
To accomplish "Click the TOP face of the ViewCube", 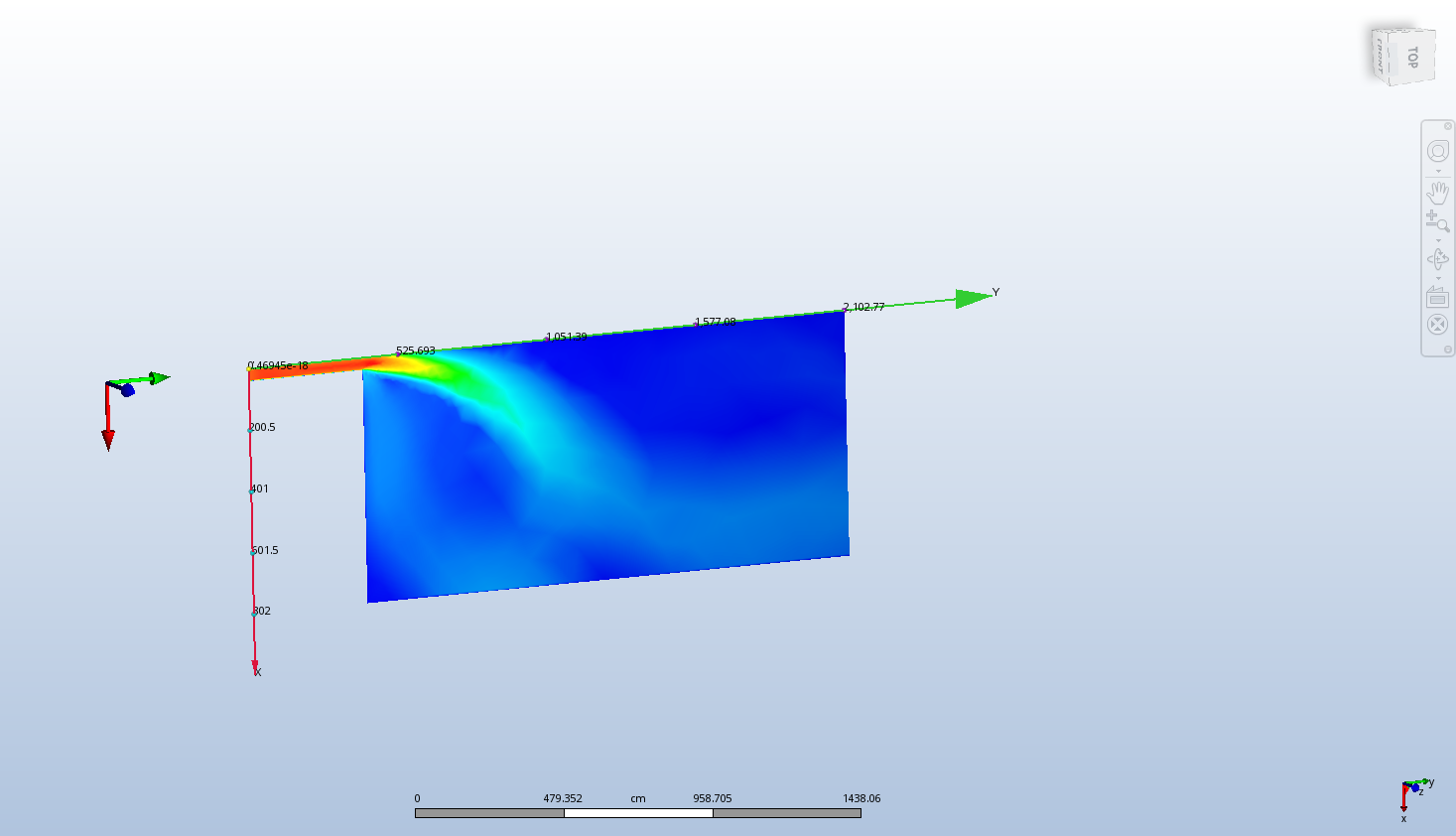I will pos(1413,57).
